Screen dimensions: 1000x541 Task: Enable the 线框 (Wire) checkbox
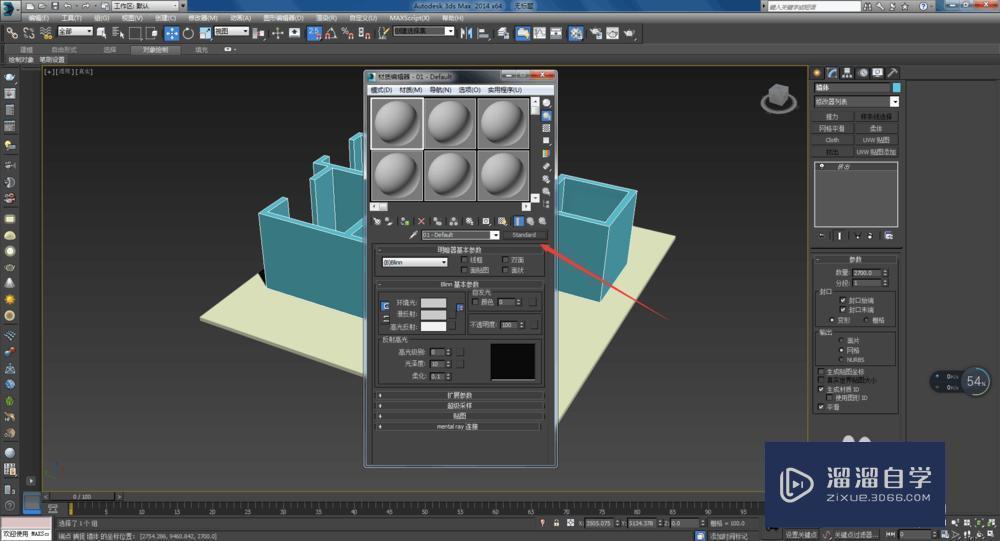click(464, 260)
